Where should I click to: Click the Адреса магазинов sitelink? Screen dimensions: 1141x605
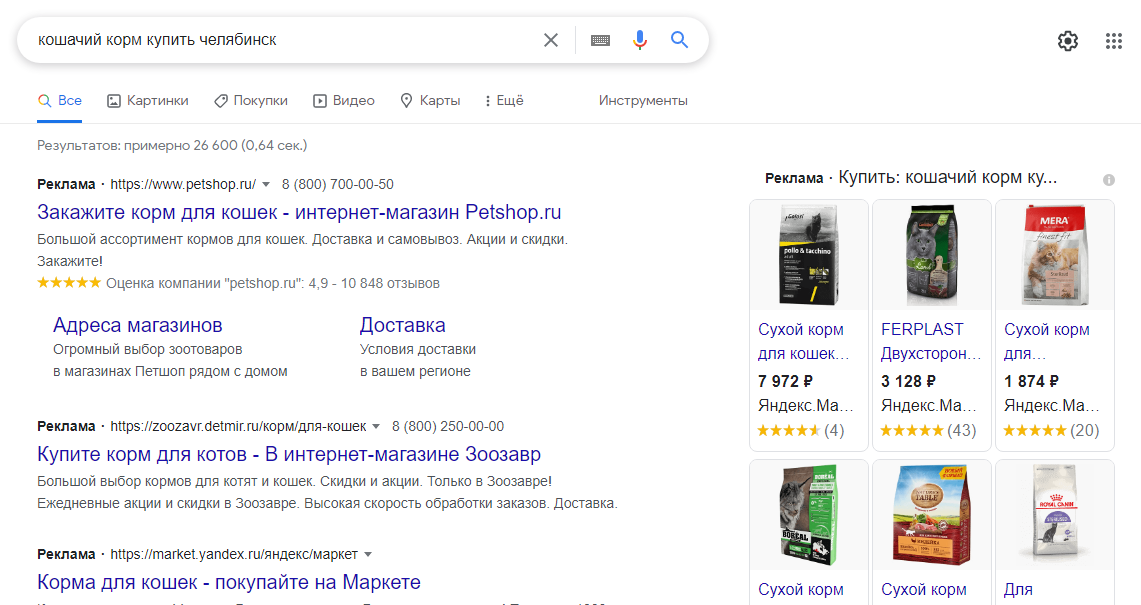point(136,325)
